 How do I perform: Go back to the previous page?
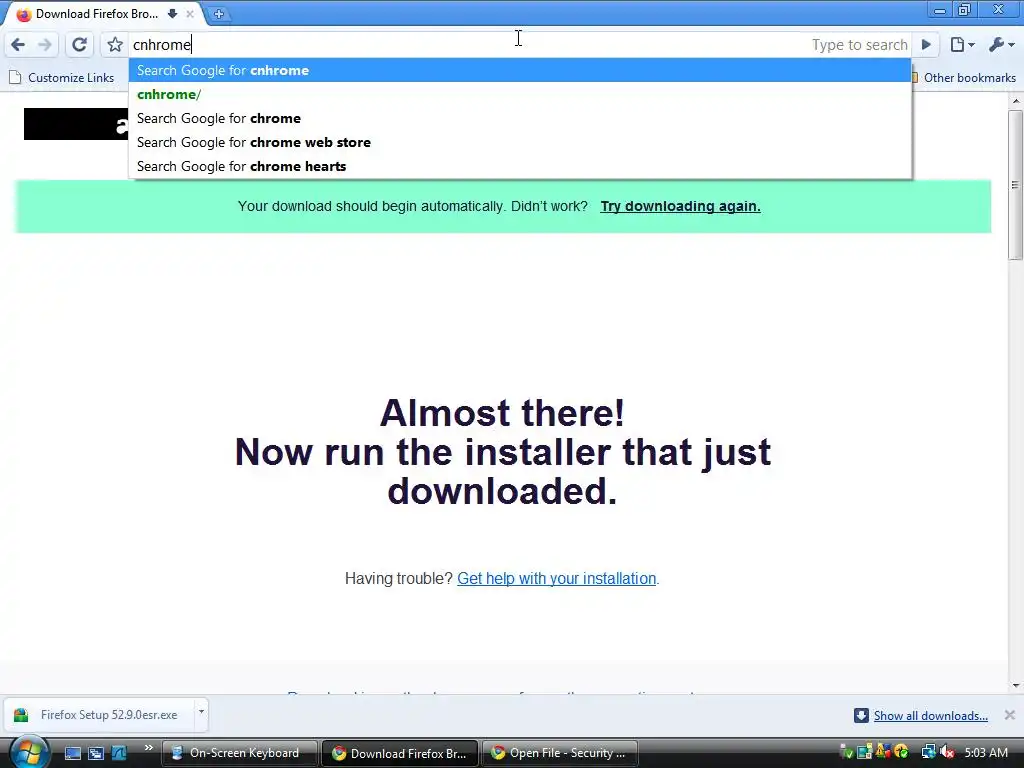[18, 44]
